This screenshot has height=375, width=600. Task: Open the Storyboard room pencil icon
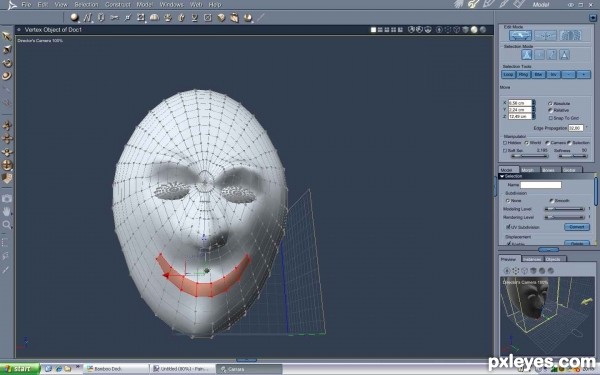pos(489,5)
